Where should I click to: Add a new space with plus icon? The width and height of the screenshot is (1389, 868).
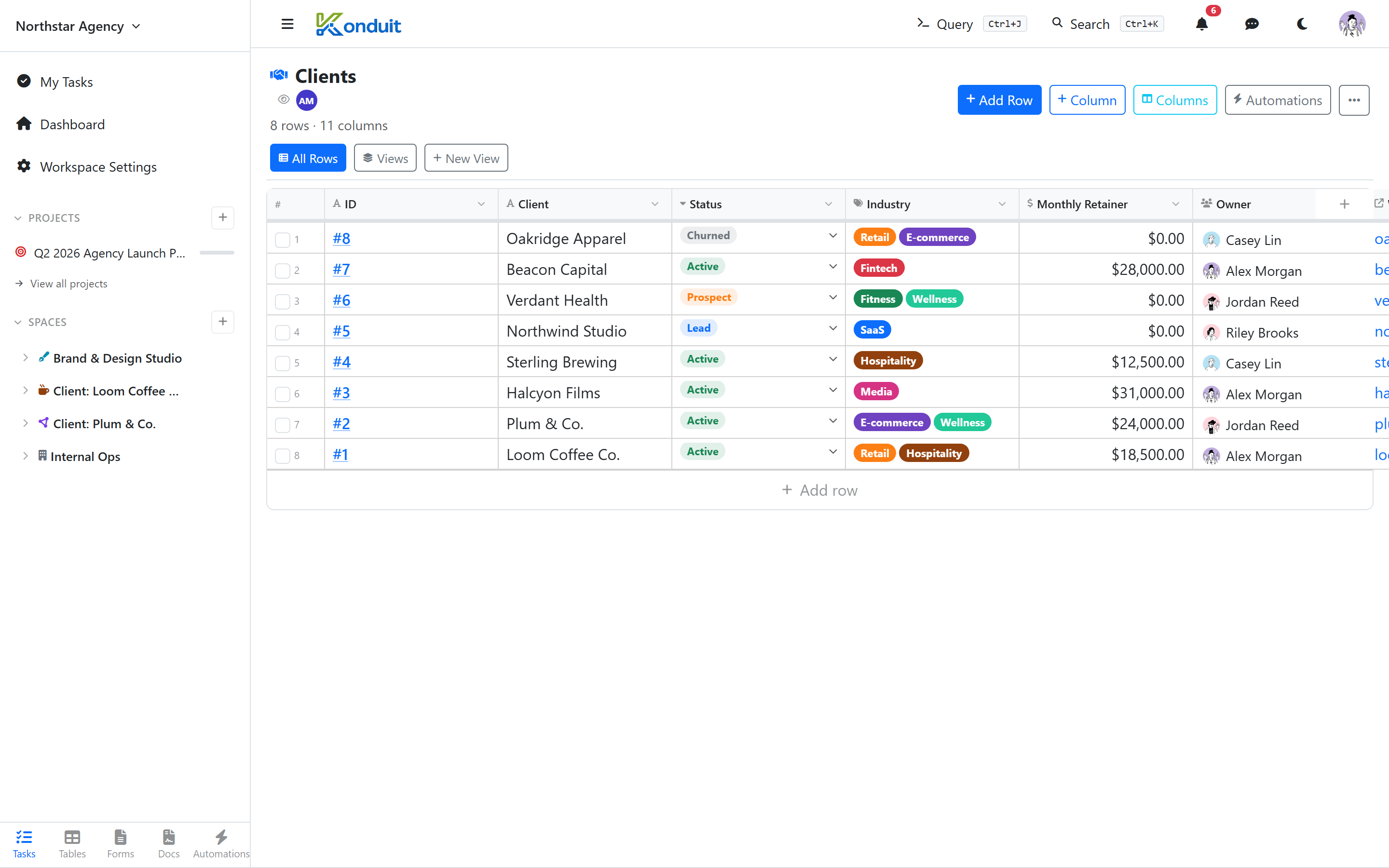pos(223,322)
